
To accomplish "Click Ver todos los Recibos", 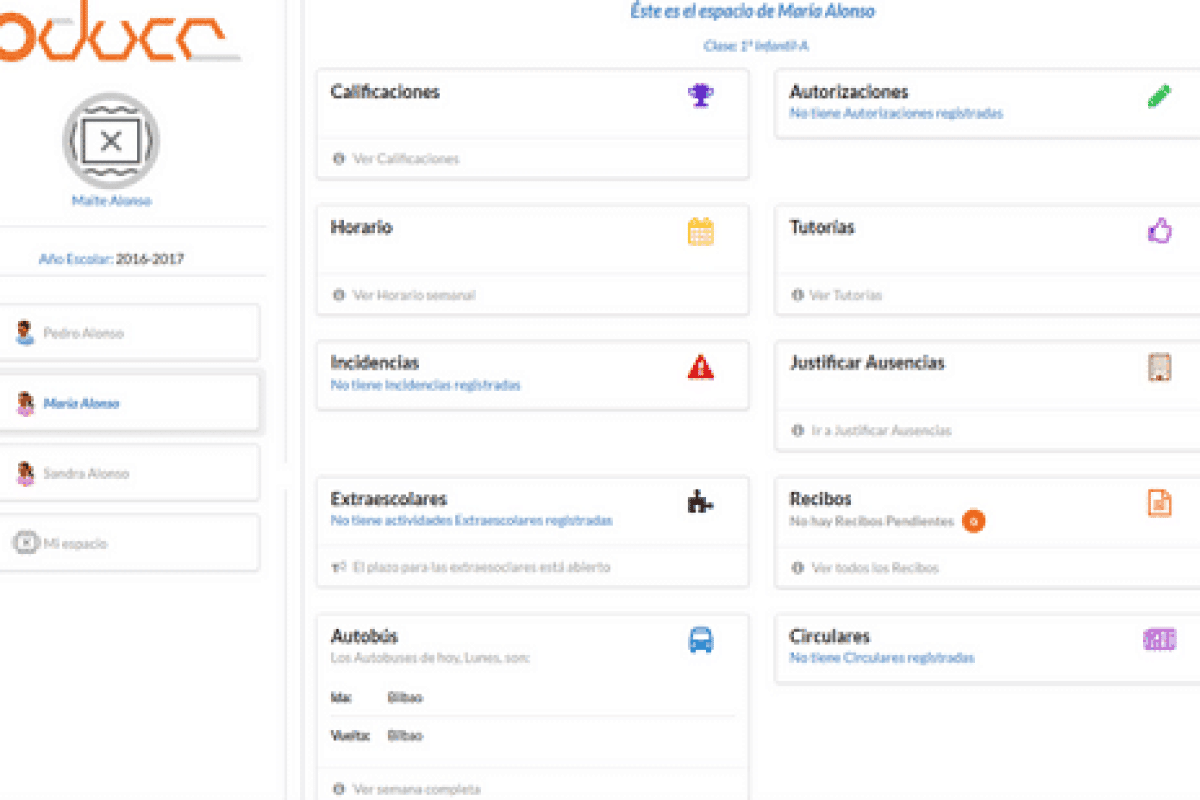I will 875,568.
